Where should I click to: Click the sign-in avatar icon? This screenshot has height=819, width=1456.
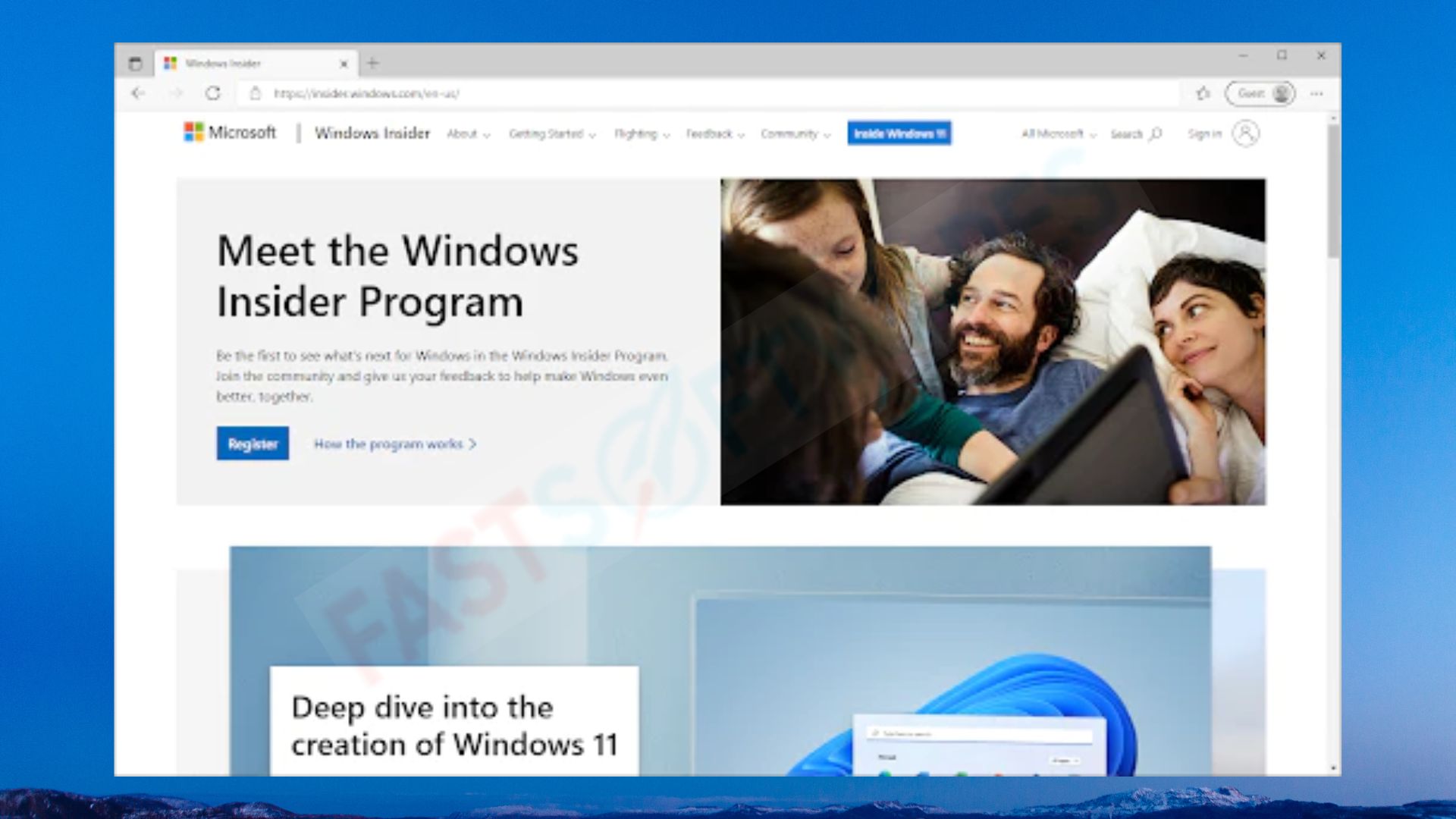pyautogui.click(x=1246, y=133)
